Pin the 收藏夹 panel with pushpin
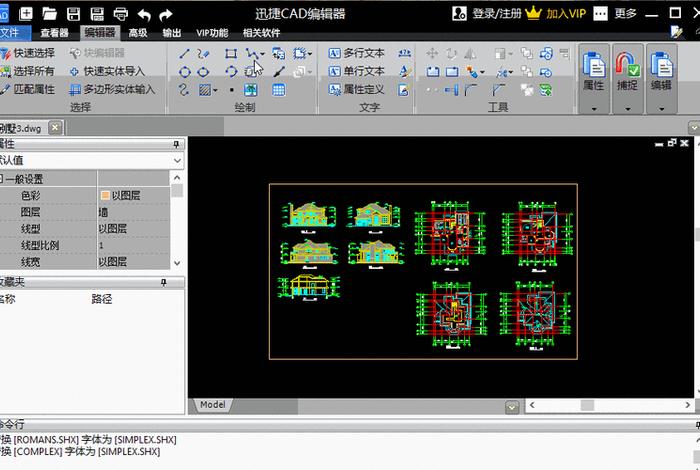Screen dimensions: 700x470 164,282
